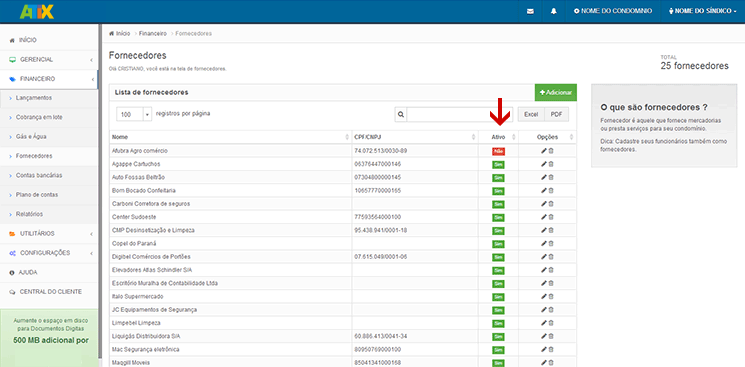
Task: Open the NOME DO SÍNDICO user dropdown
Action: (x=702, y=11)
